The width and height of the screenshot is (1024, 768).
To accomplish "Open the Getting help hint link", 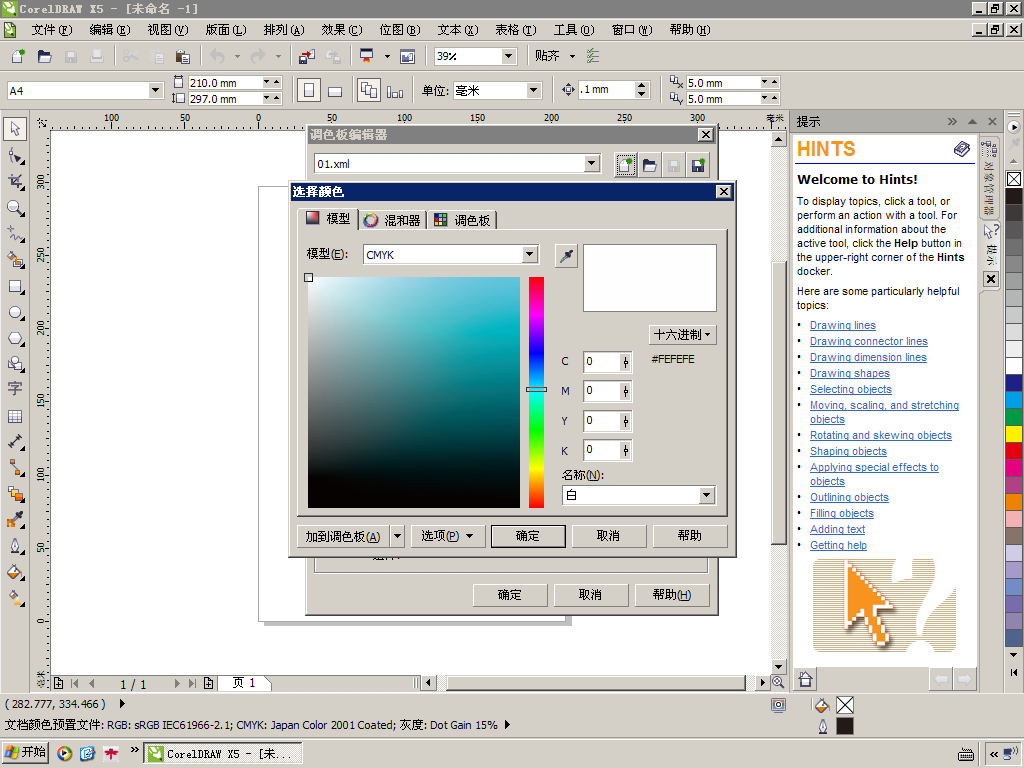I will tap(839, 545).
